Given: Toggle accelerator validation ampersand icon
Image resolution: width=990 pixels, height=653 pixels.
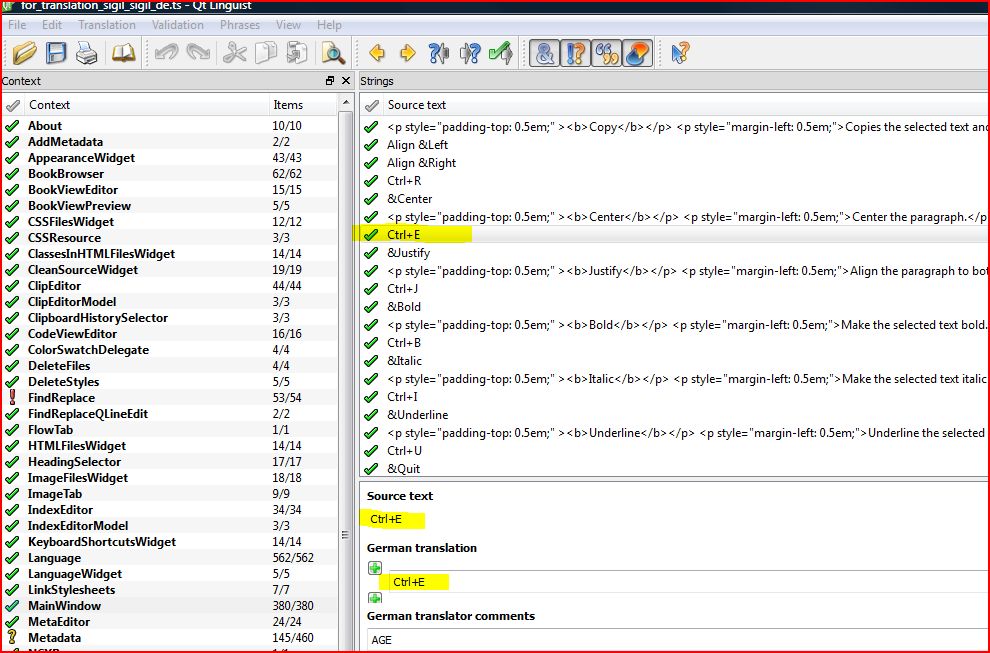Looking at the screenshot, I should pyautogui.click(x=544, y=53).
